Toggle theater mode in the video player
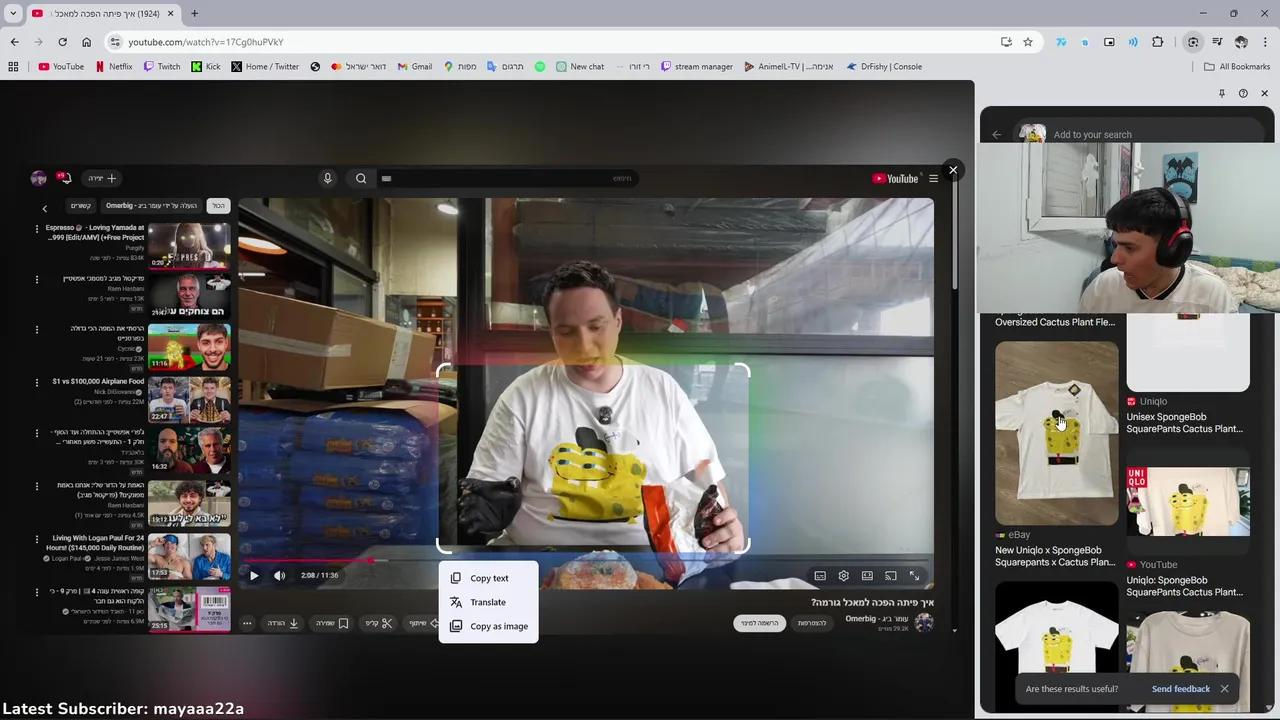The width and height of the screenshot is (1280, 720). click(x=867, y=576)
